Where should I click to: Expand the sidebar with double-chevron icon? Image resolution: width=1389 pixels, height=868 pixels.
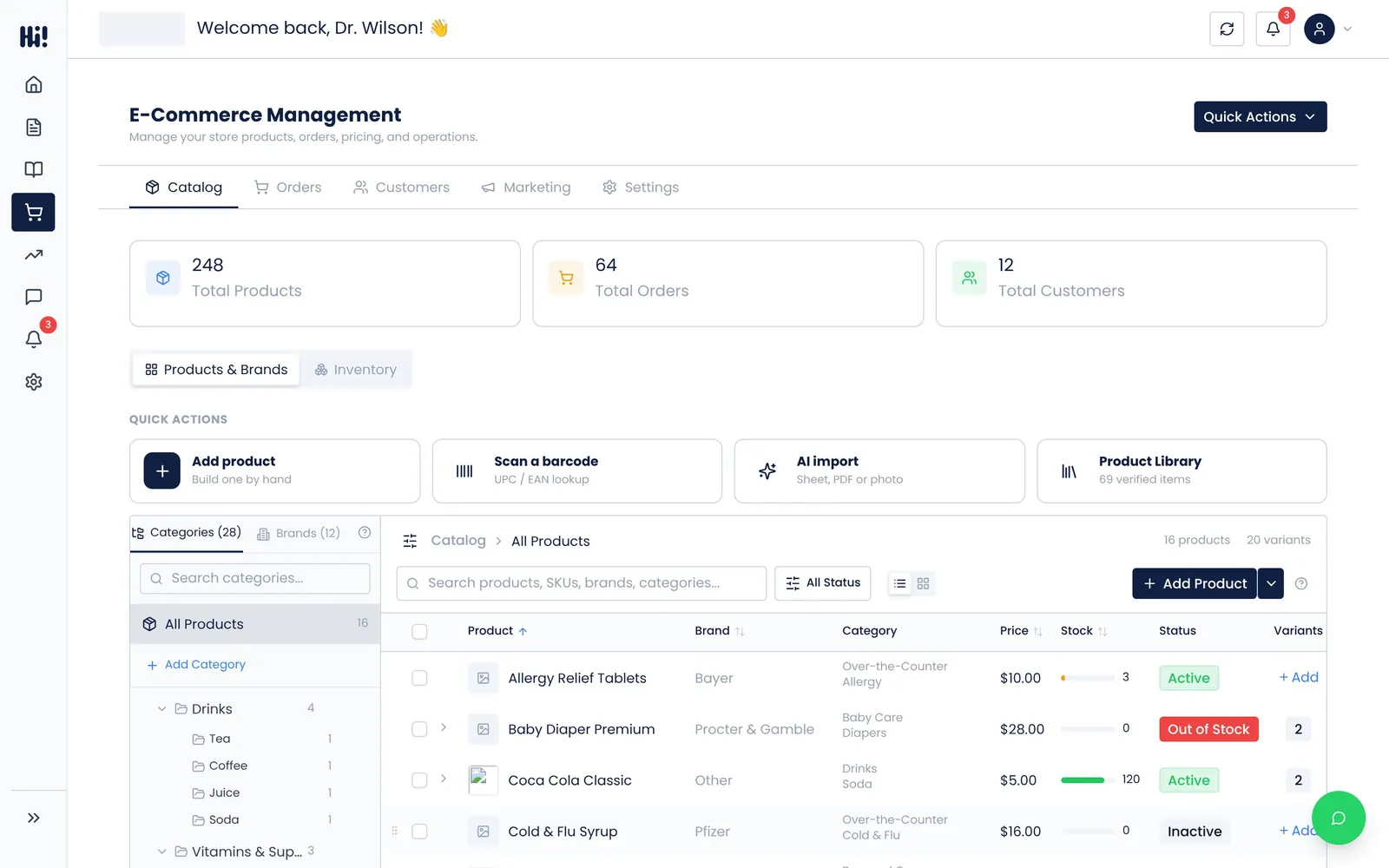click(x=33, y=818)
